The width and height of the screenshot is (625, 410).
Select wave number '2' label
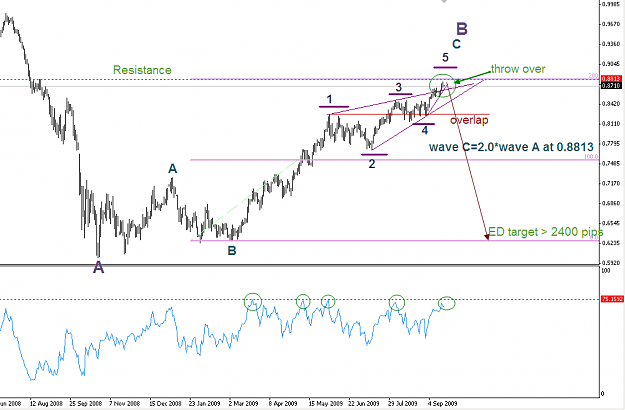tap(372, 164)
